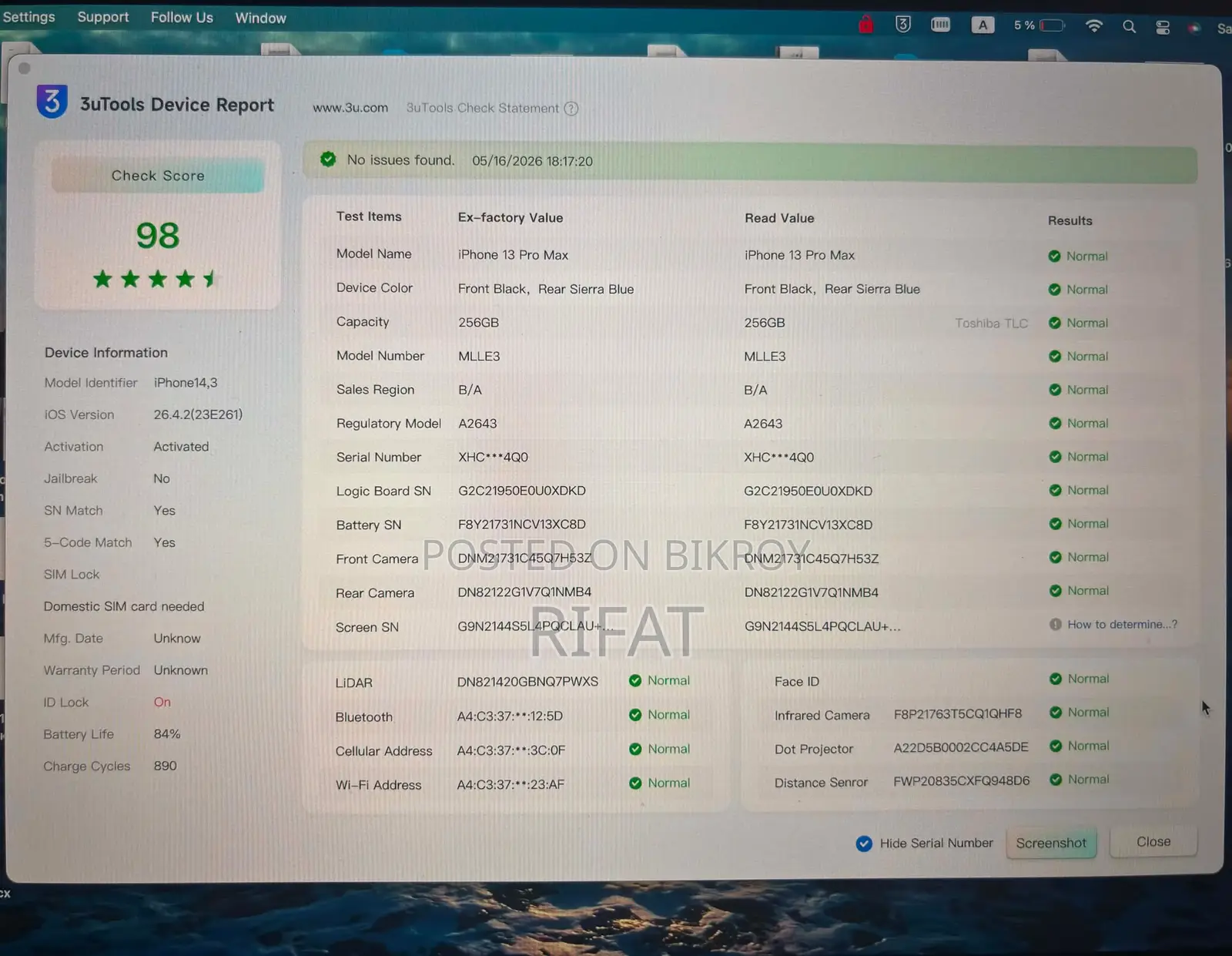Image resolution: width=1232 pixels, height=956 pixels.
Task: Click the Bluetooth Normal check icon
Action: (635, 715)
